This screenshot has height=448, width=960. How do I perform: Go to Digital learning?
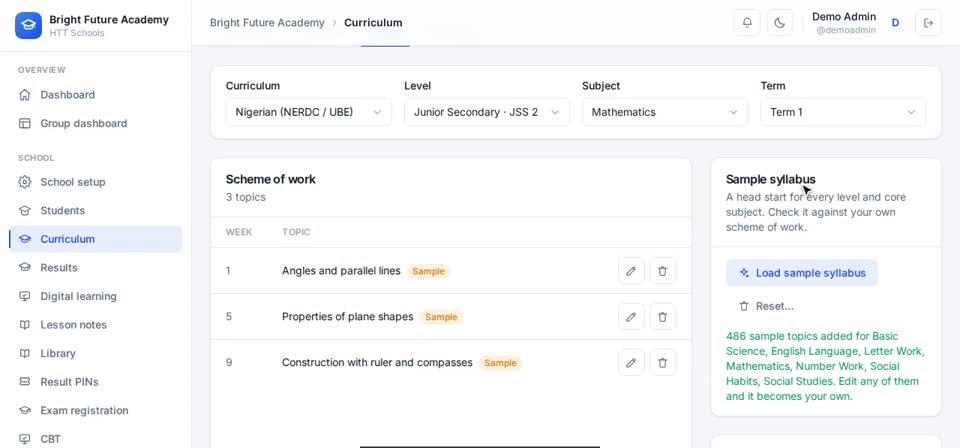click(x=96, y=296)
